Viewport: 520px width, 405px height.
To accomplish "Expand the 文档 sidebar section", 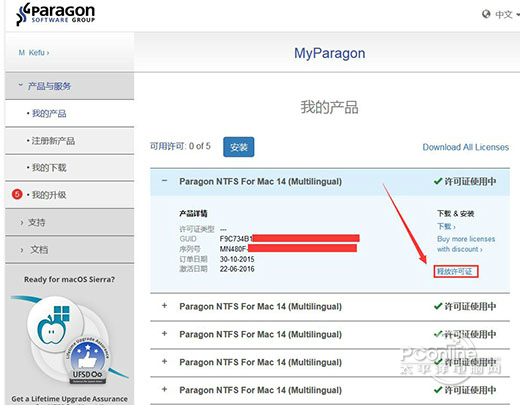I will [x=70, y=250].
